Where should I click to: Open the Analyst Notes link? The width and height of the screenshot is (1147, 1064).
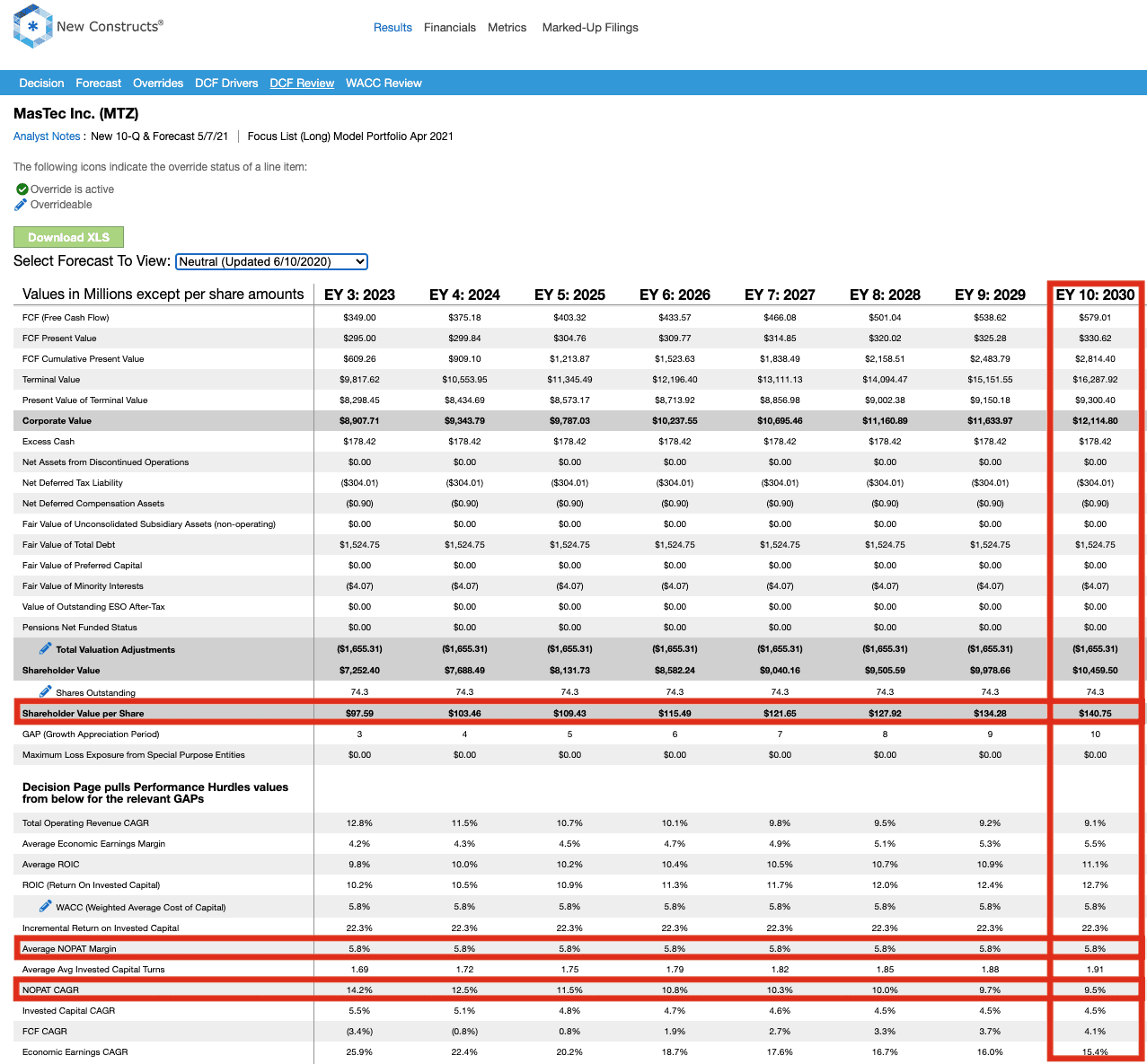tap(47, 136)
